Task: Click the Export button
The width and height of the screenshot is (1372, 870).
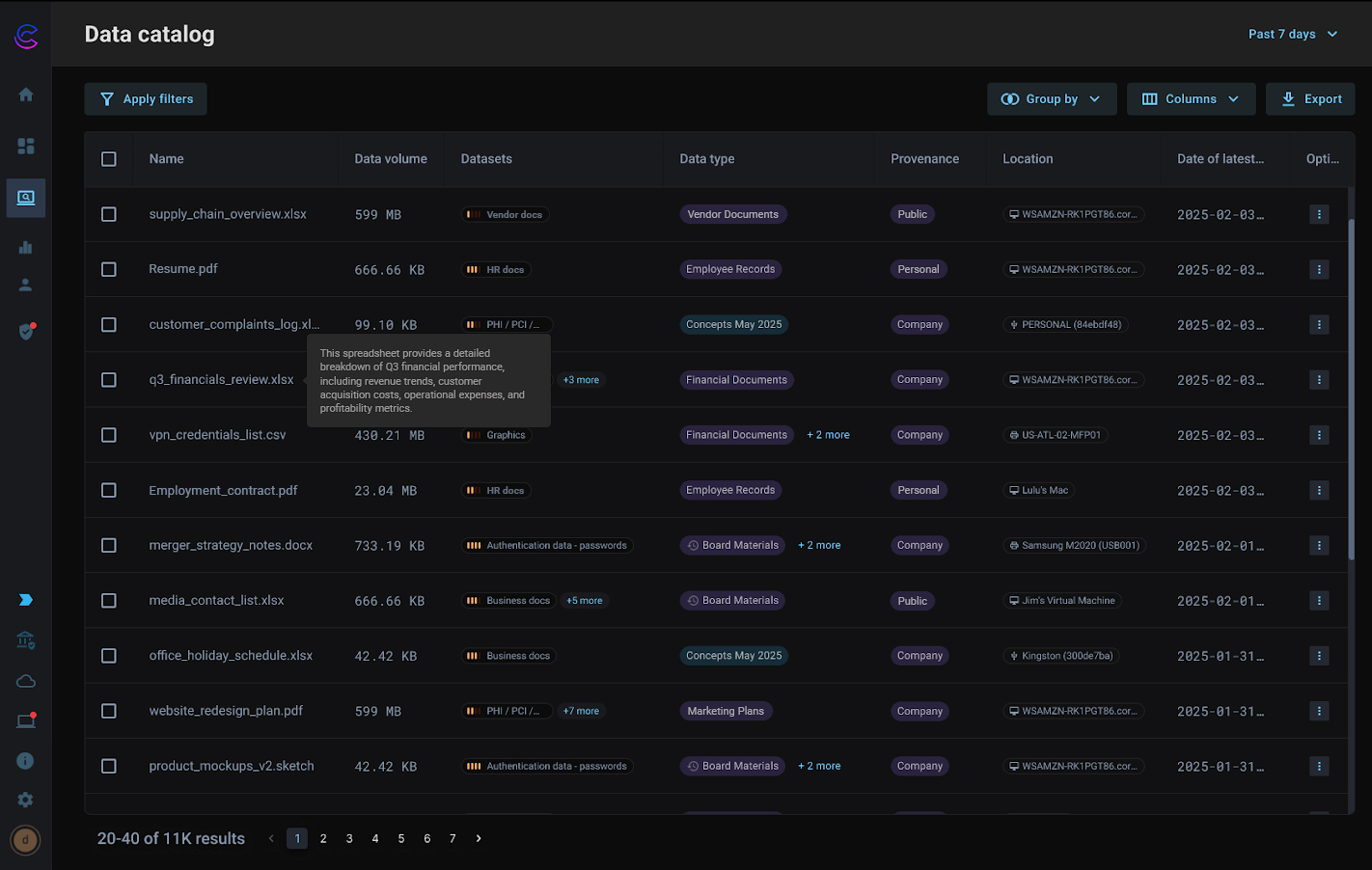Action: click(1310, 98)
